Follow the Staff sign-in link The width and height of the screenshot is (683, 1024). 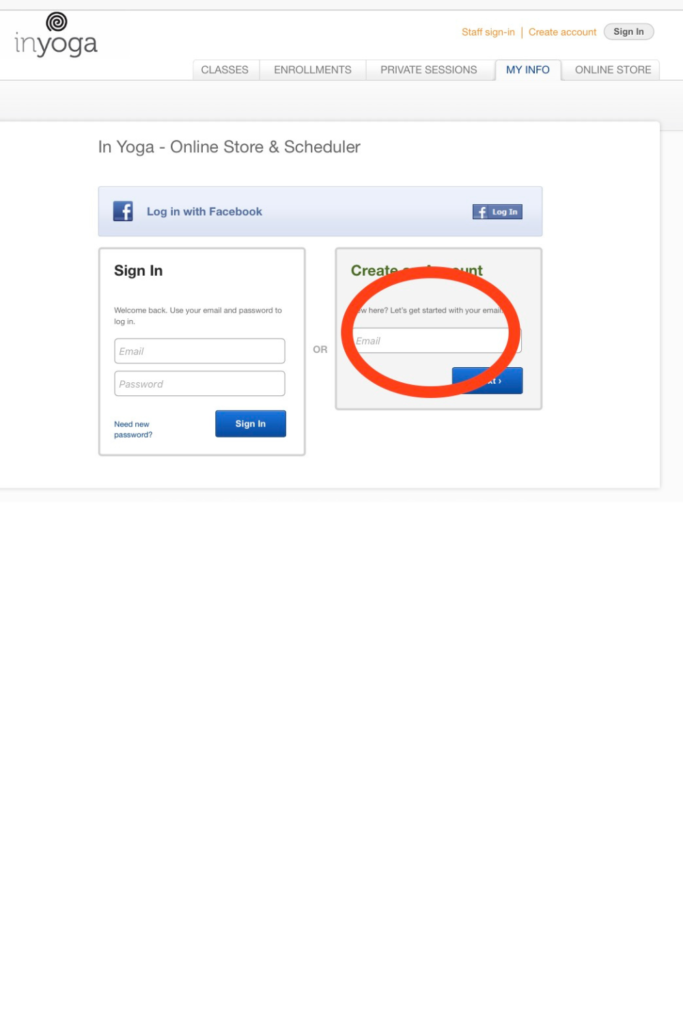[x=488, y=32]
